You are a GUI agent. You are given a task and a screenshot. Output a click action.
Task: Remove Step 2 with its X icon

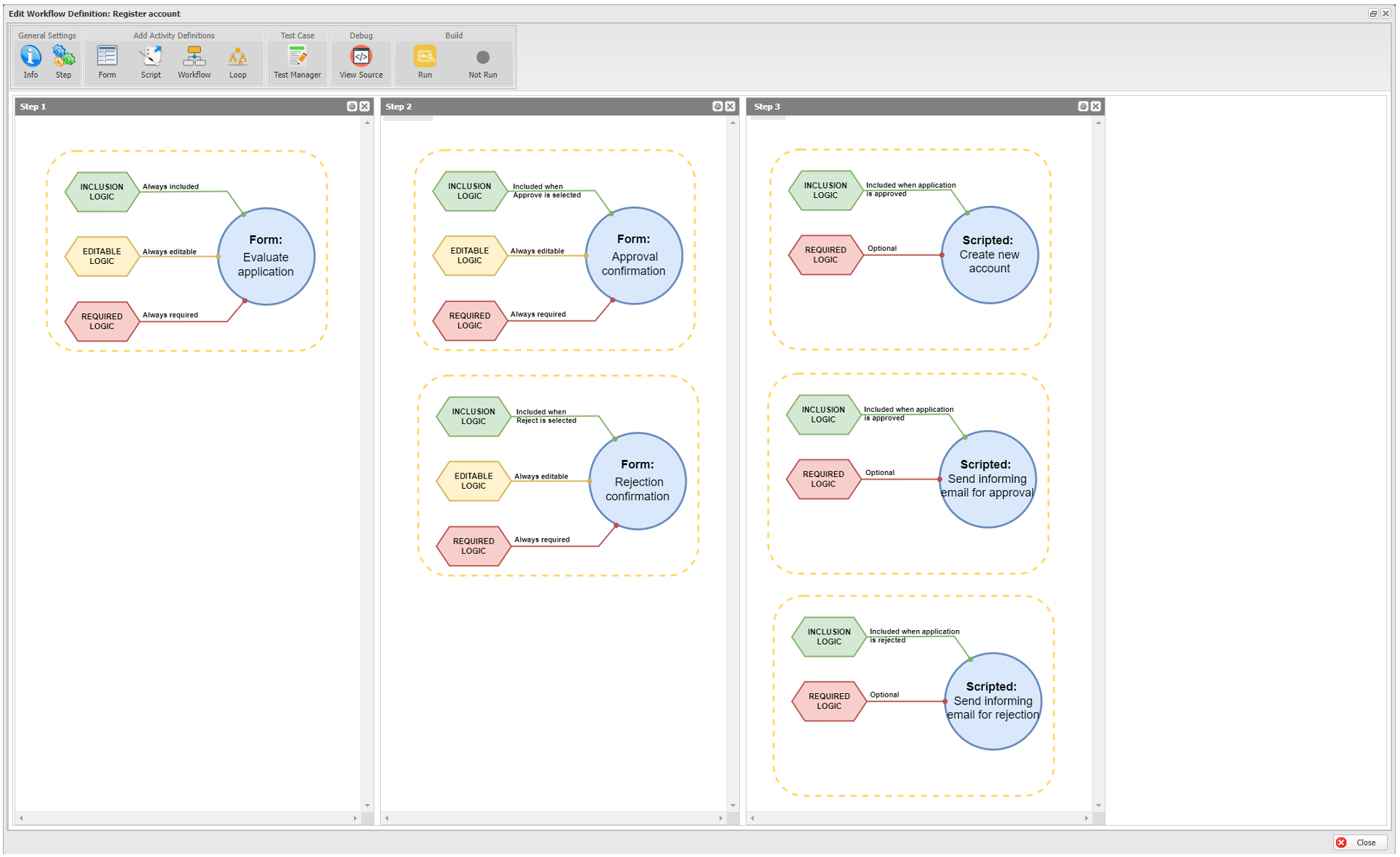[x=730, y=107]
